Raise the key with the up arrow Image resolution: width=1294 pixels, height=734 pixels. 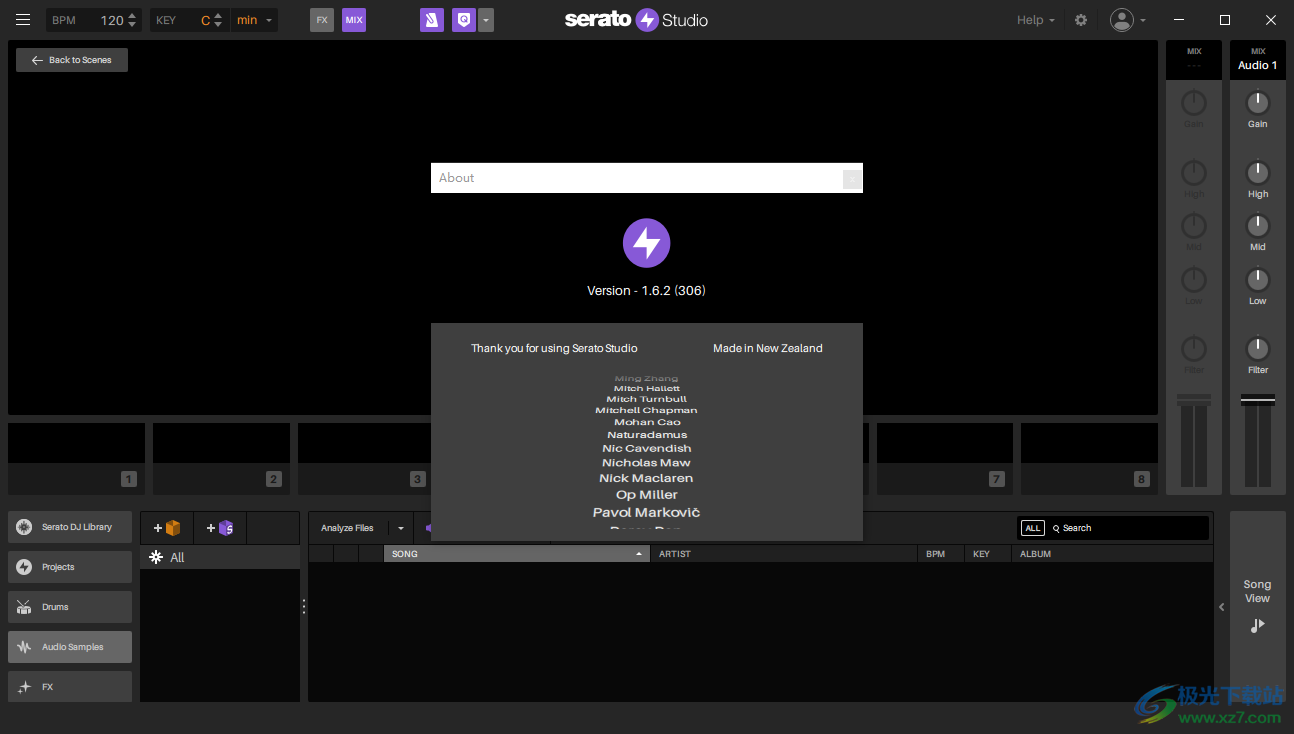[220, 15]
